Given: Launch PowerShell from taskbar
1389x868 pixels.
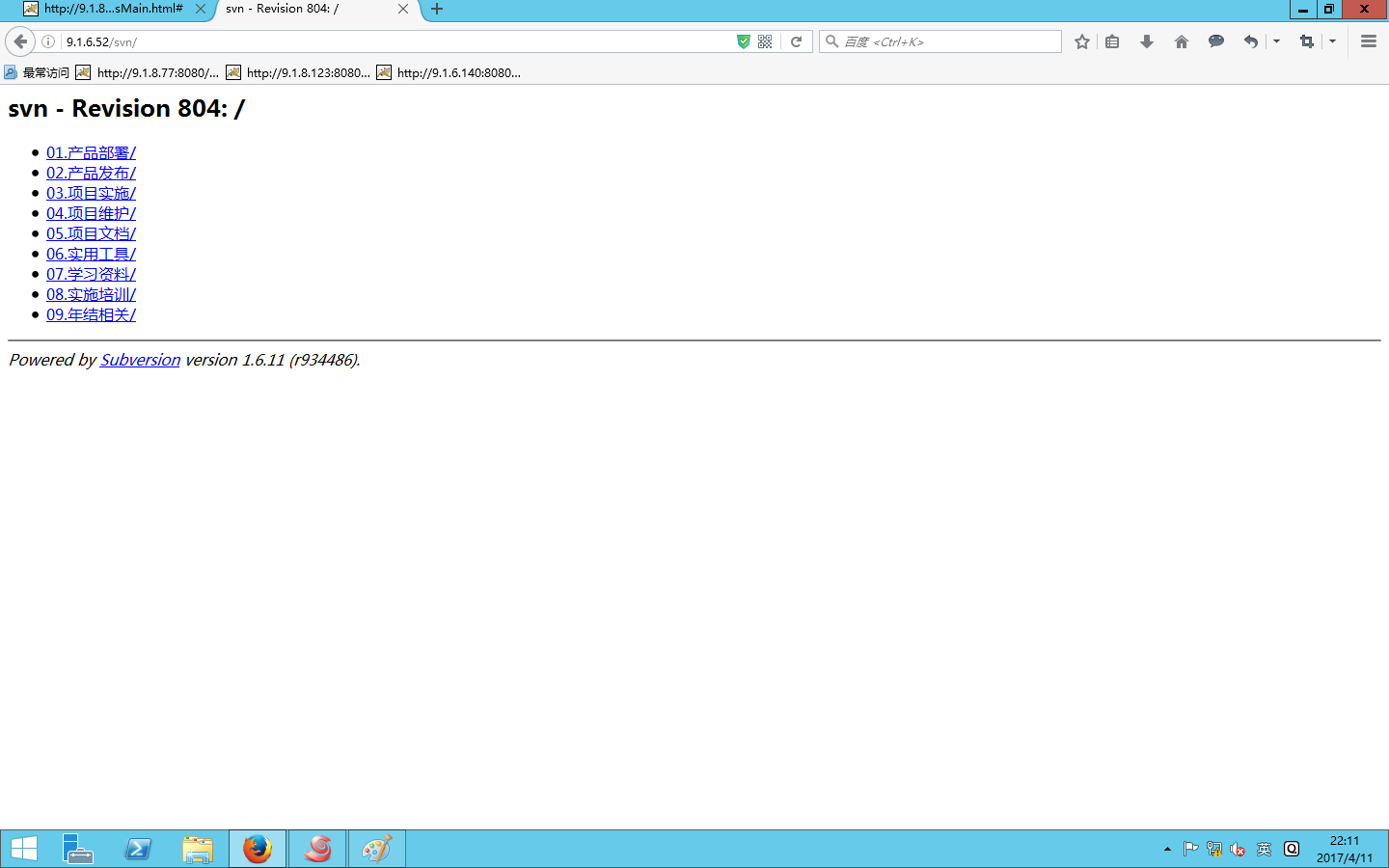Looking at the screenshot, I should [138, 849].
